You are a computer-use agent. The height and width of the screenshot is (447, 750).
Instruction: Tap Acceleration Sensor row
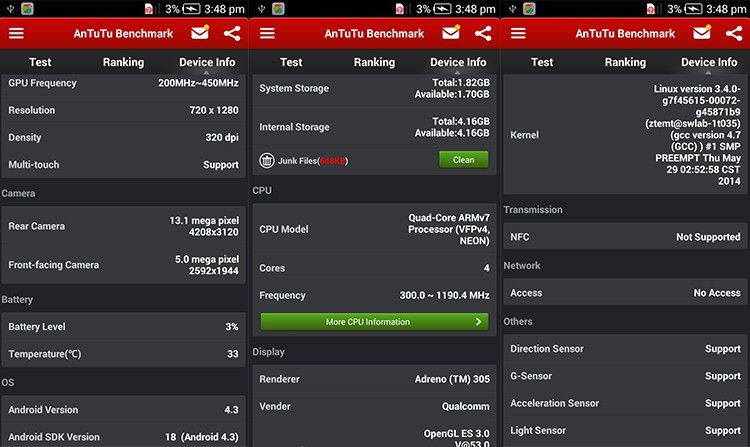tap(626, 403)
